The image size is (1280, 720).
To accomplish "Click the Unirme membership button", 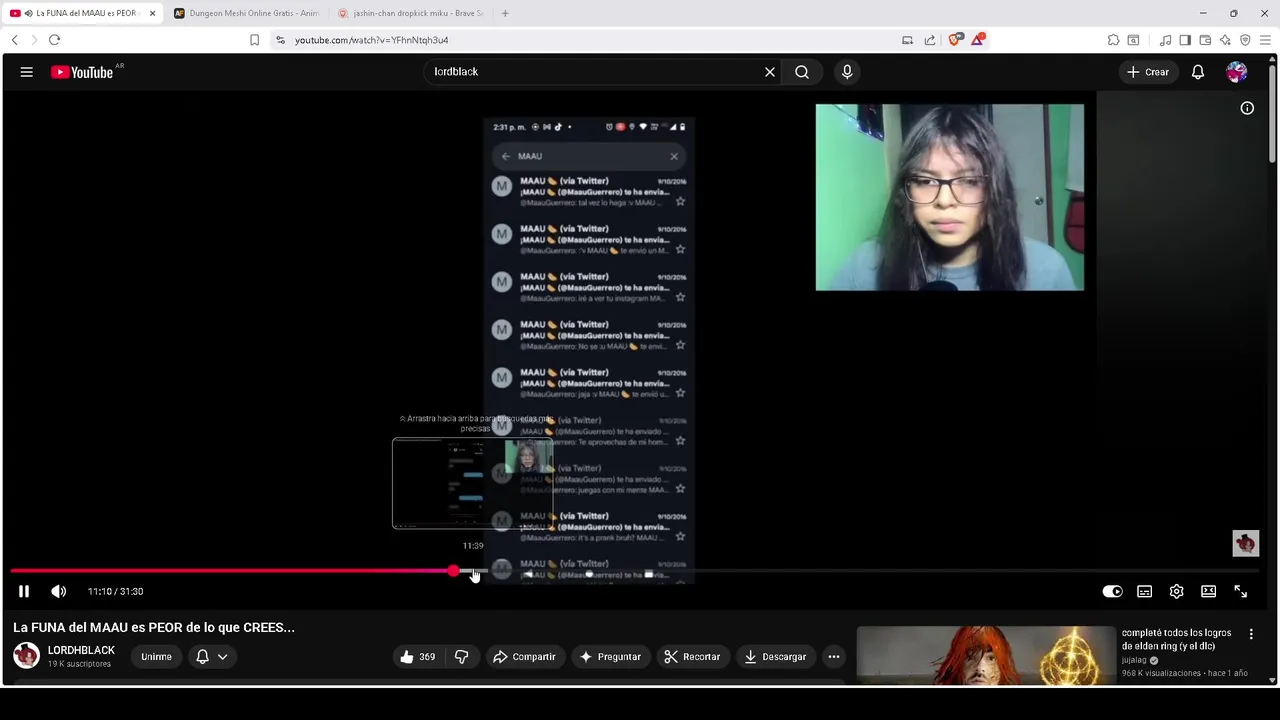I will (x=156, y=657).
